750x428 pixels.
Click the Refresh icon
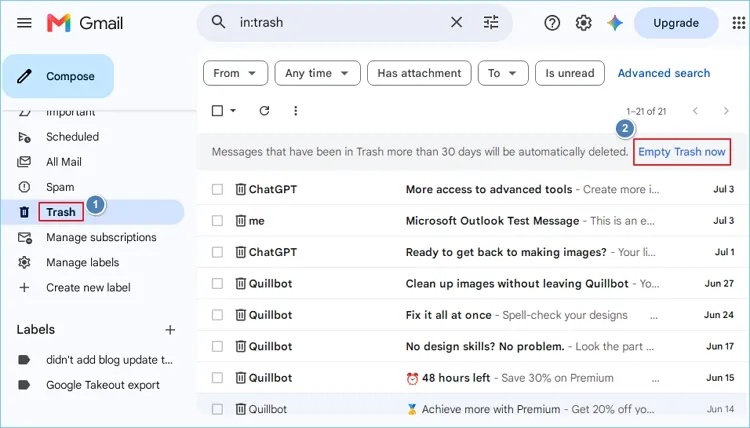(x=264, y=111)
